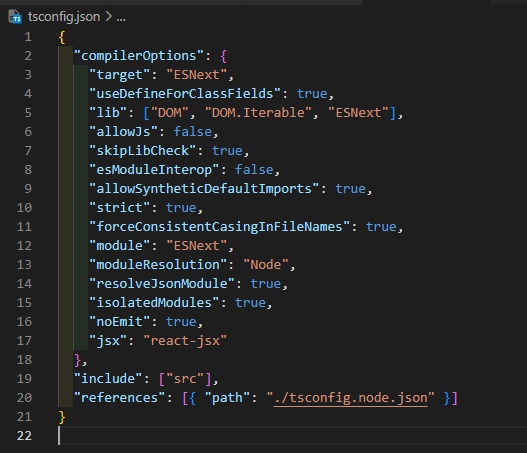
Task: Select the breadcrumb chevron after tsconfig.json
Action: pyautogui.click(x=109, y=16)
